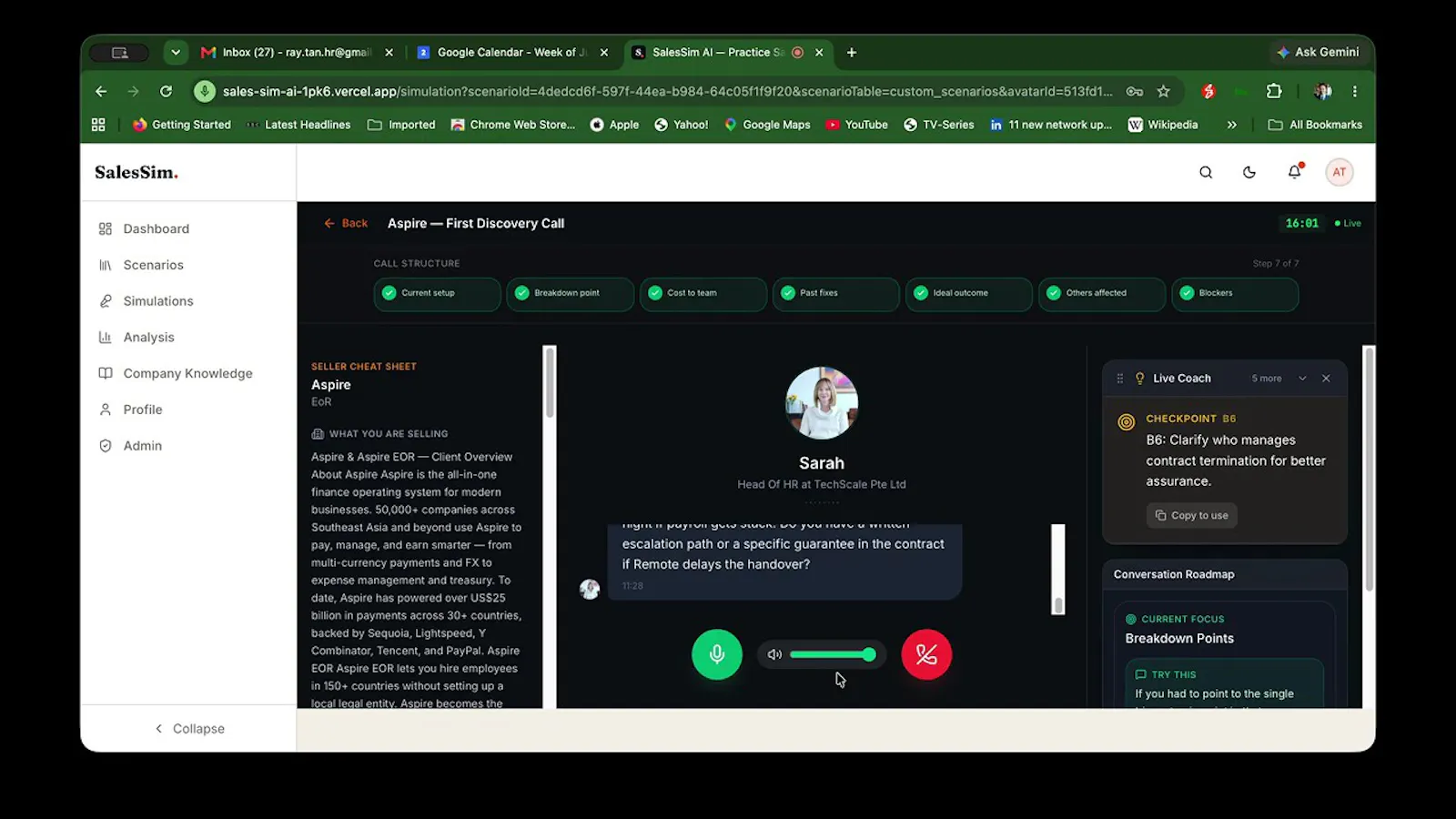
Task: Click the cheat sheet scrollbar
Action: pos(550,382)
